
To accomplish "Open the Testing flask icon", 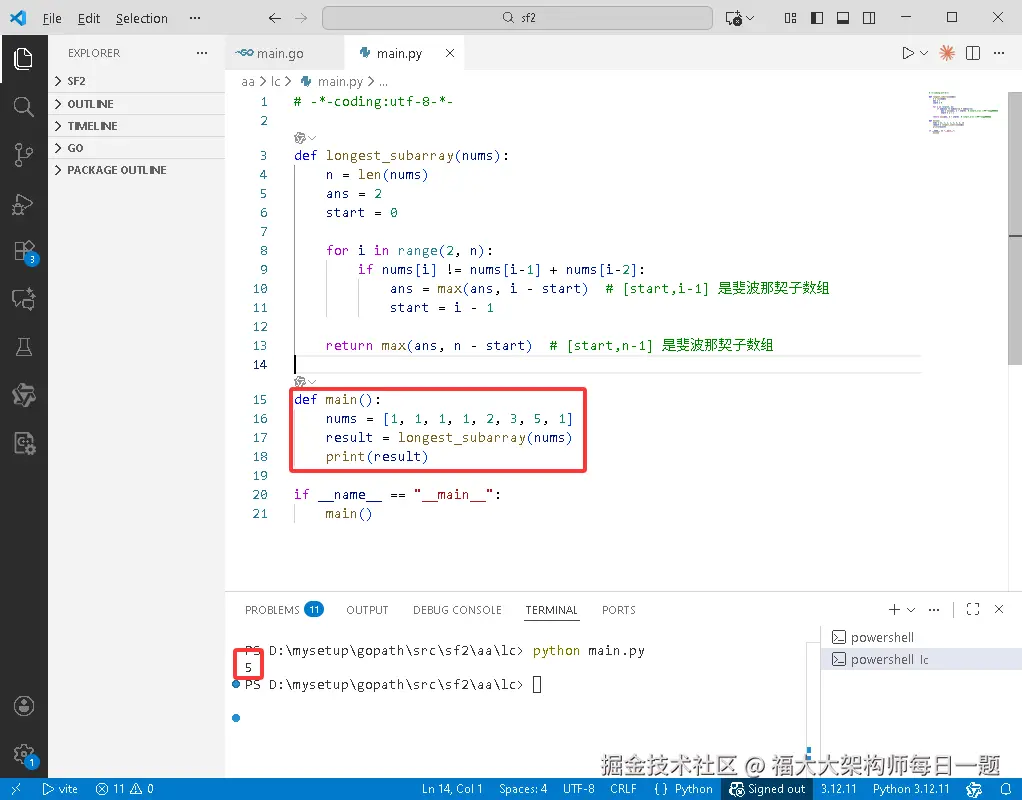I will [23, 347].
